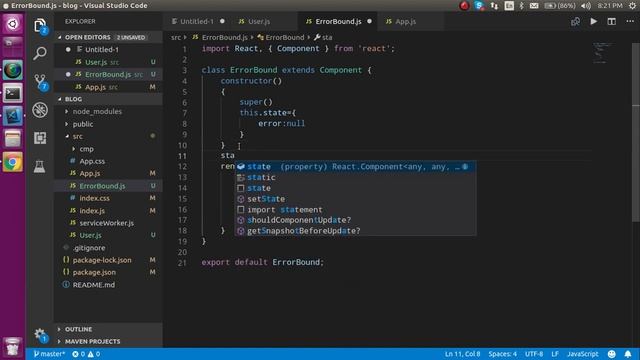Choose 'shouldComponentUpdate?' suggestion
The height and width of the screenshot is (360, 640).
[355, 220]
